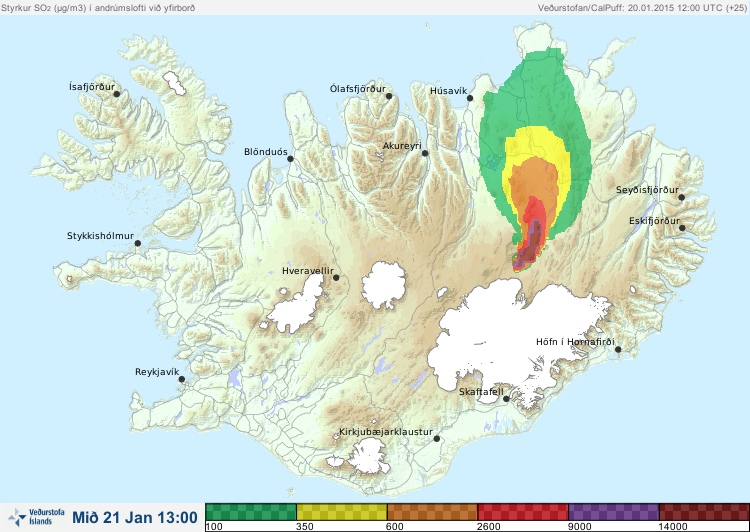Select the yellow 350 legend swatch
This screenshot has width=750, height=532.
(x=342, y=512)
